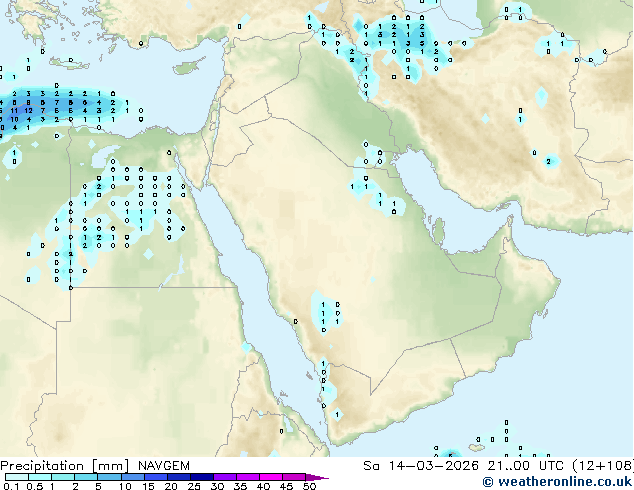Viewport: 634px width, 490px height.
Task: Click the legend swatch between 10 and 15
Action: (132, 477)
